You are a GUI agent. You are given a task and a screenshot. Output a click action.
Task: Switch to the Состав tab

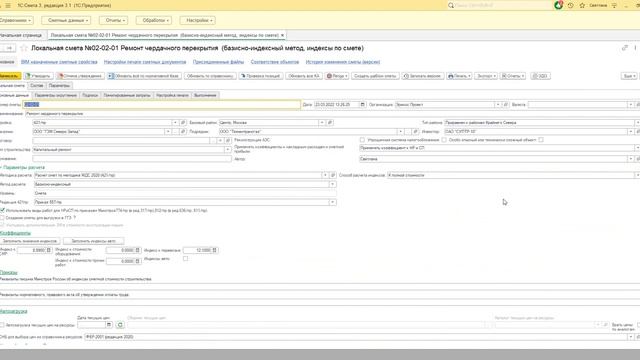[x=37, y=85]
